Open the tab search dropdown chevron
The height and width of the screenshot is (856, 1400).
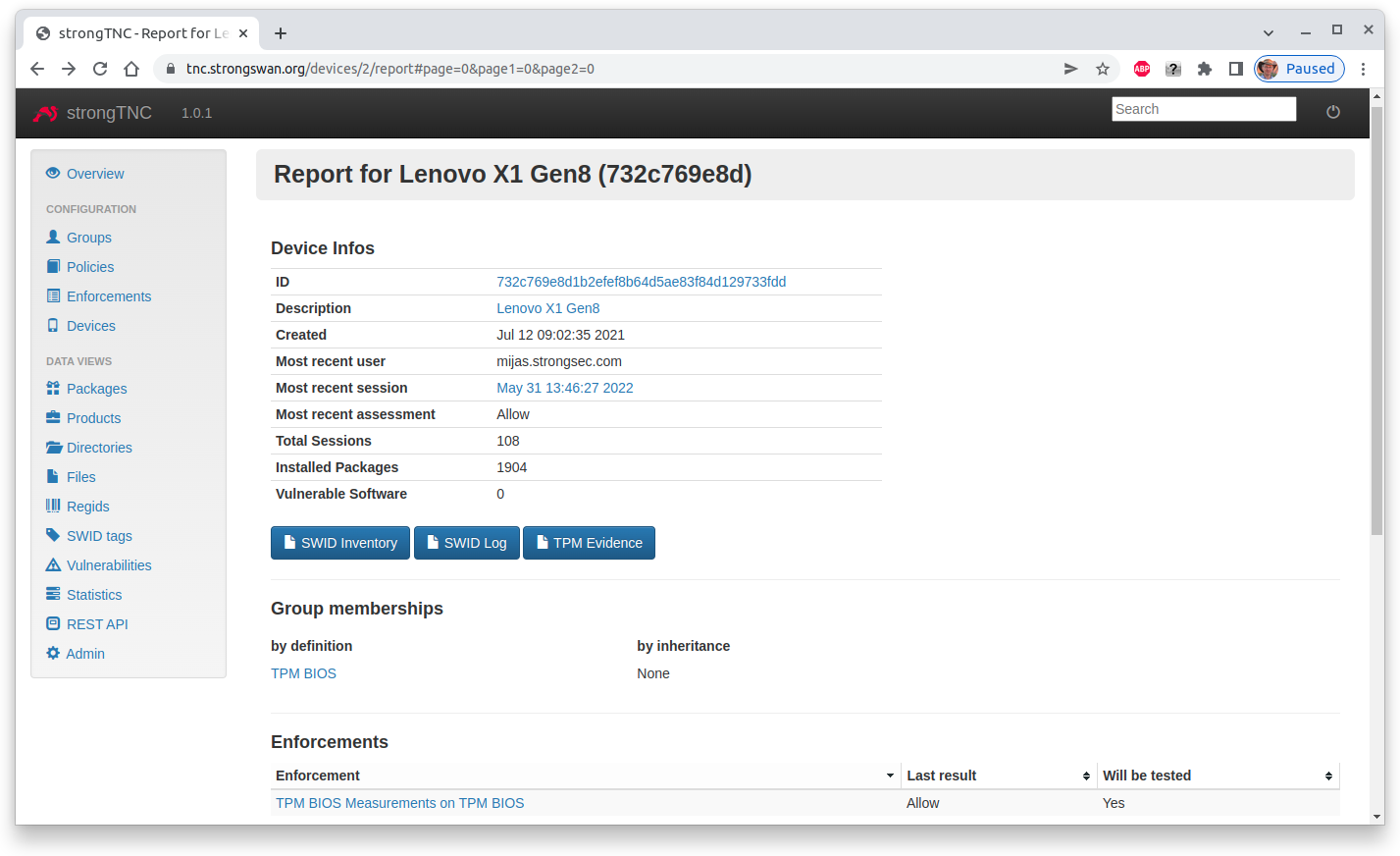click(1269, 32)
